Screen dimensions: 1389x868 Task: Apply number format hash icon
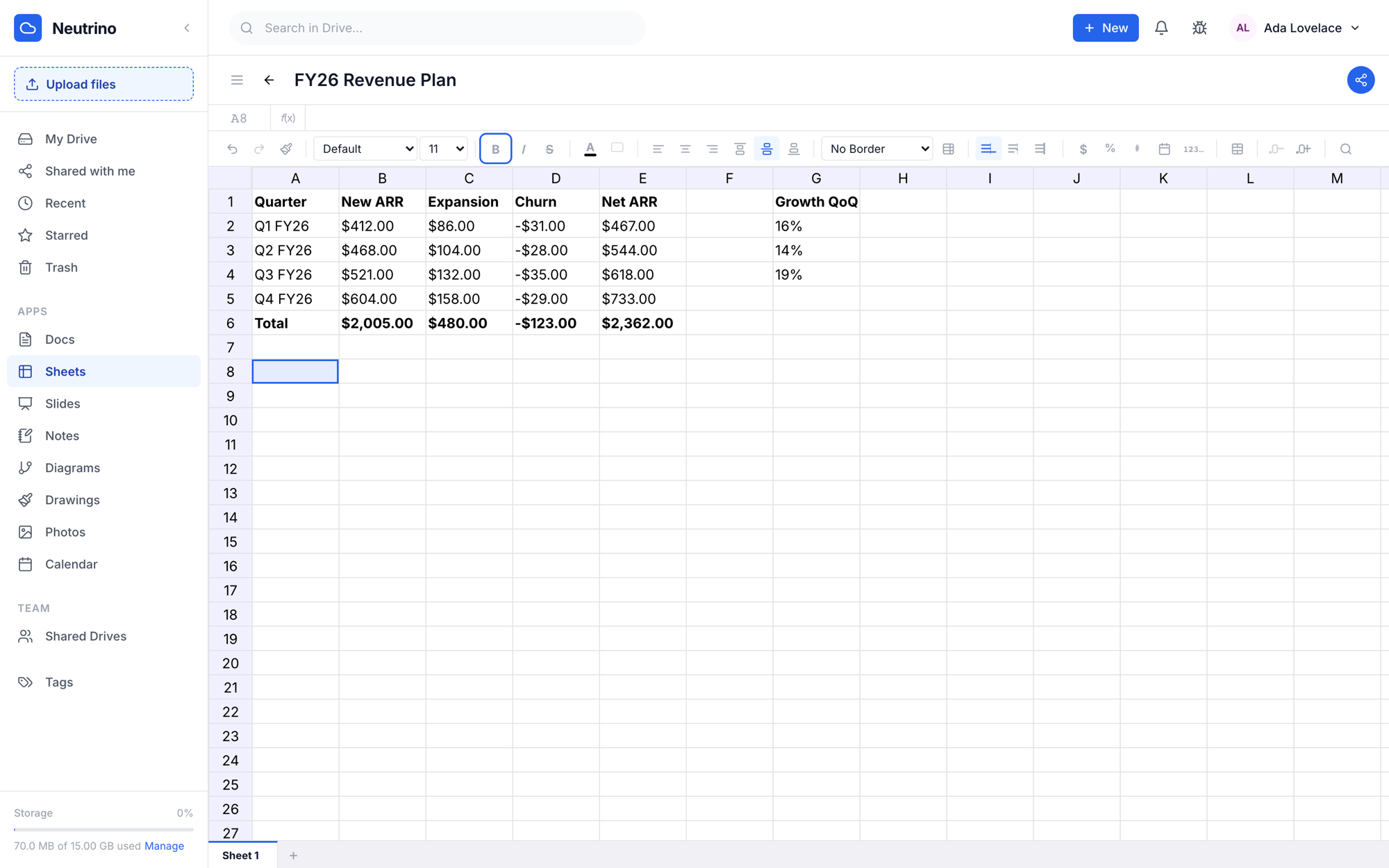[1137, 149]
